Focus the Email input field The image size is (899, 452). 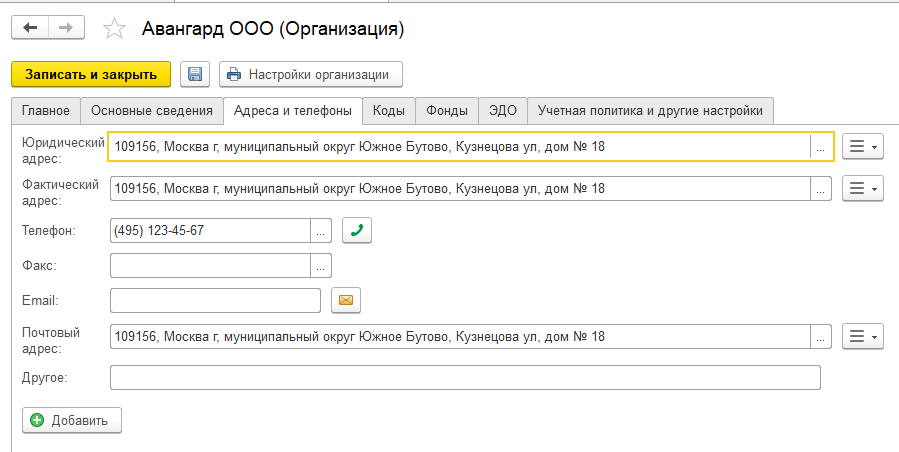[215, 300]
